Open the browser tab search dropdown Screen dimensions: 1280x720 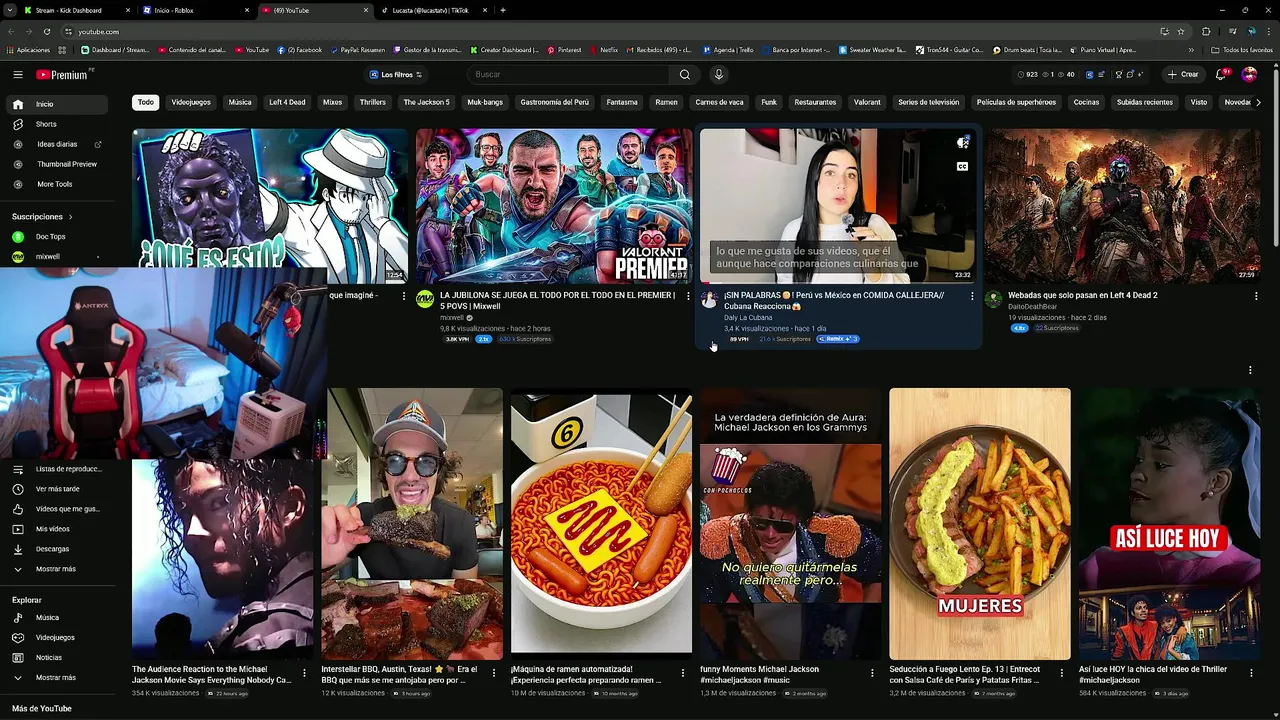[x=11, y=10]
